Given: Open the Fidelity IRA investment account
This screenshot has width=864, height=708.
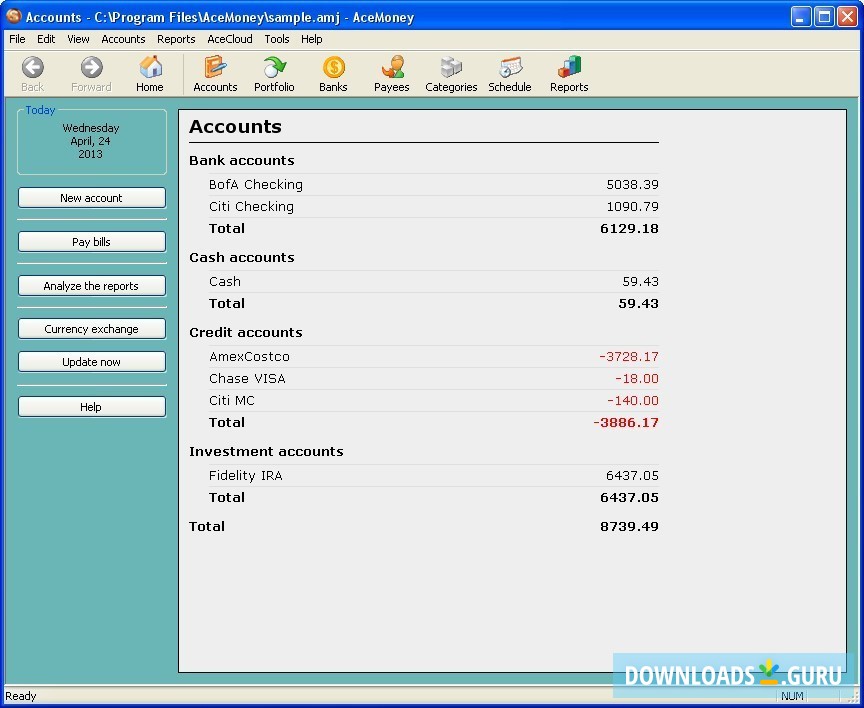Looking at the screenshot, I should [246, 475].
